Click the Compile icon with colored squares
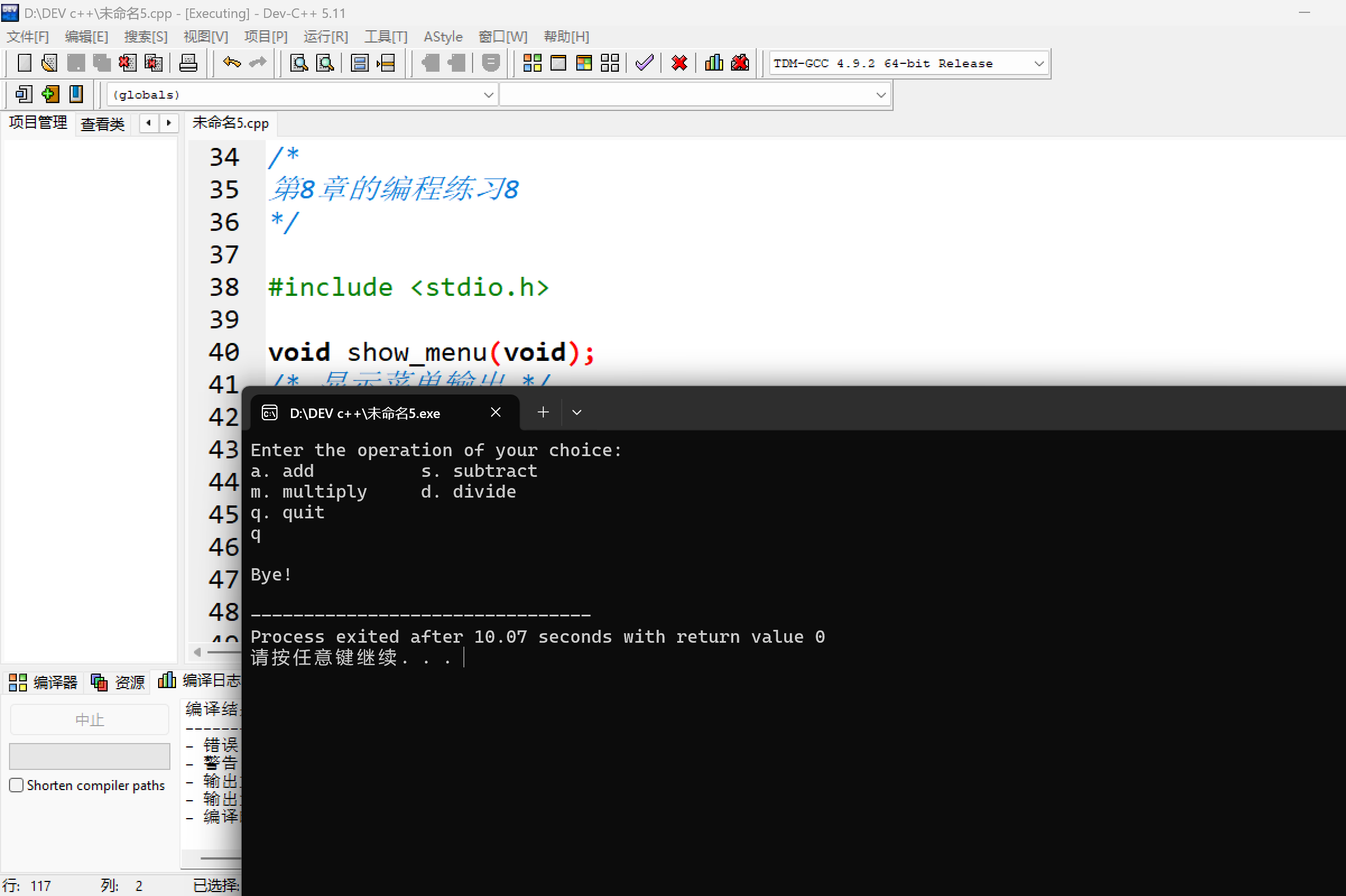 532,63
